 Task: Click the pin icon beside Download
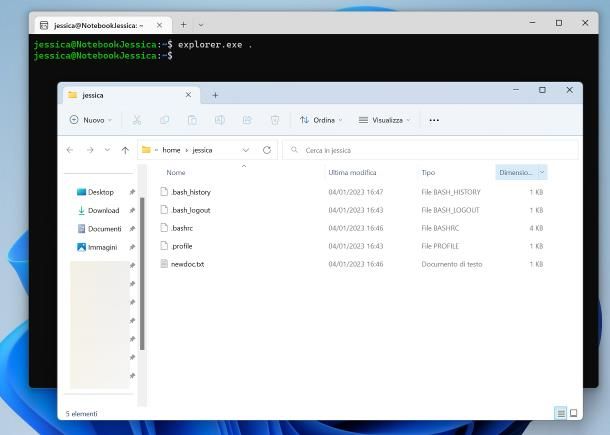132,210
